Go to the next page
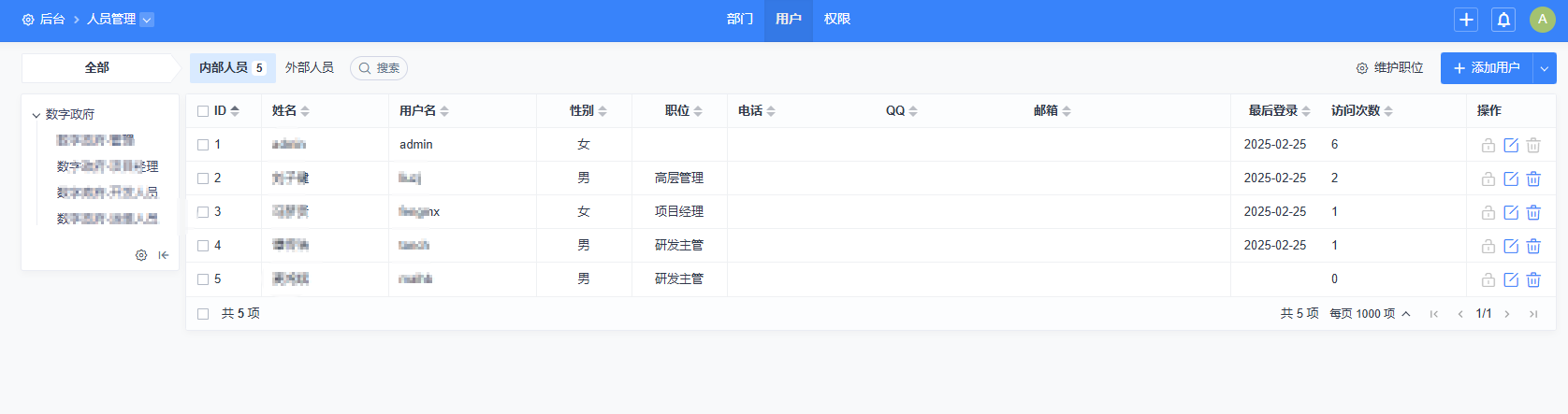This screenshot has width=1568, height=414. (x=1507, y=314)
